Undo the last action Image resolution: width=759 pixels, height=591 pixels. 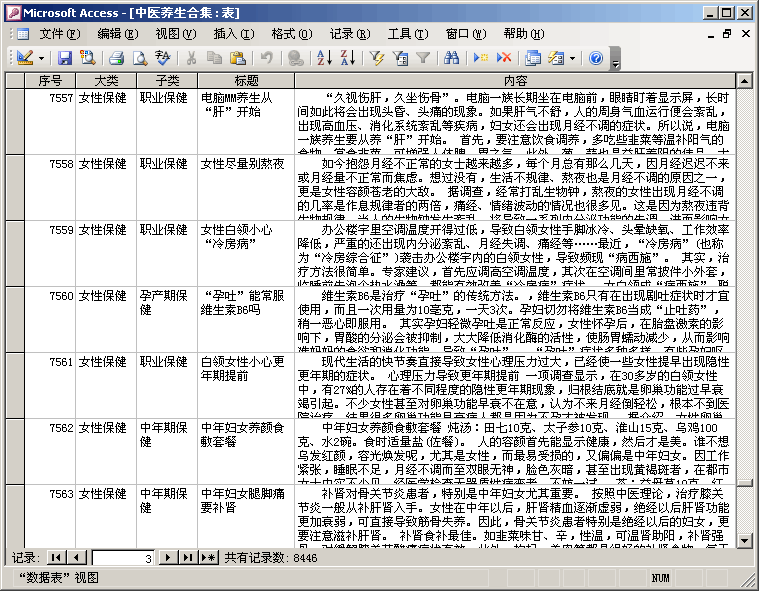[267, 58]
